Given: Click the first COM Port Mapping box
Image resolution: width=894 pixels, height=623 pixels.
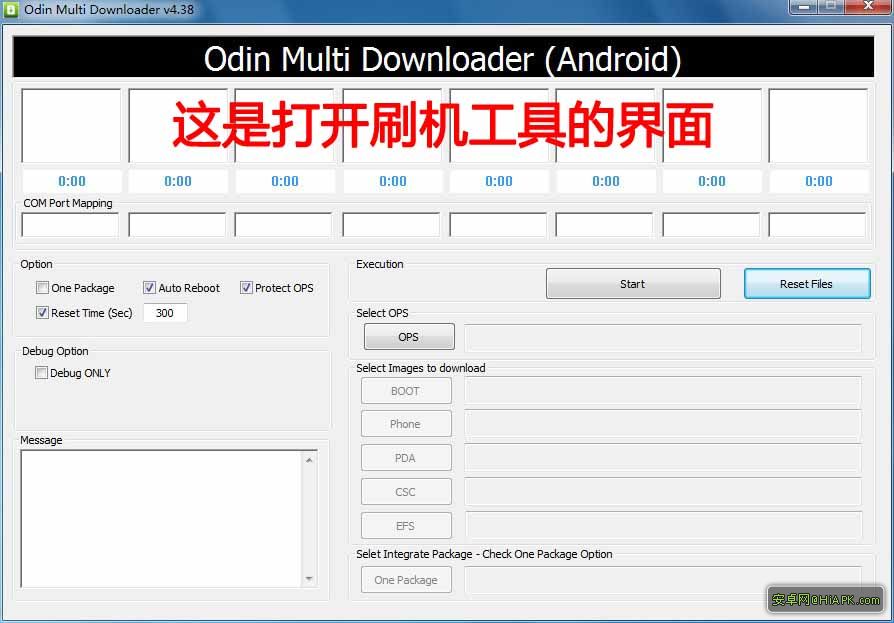Looking at the screenshot, I should 70,225.
